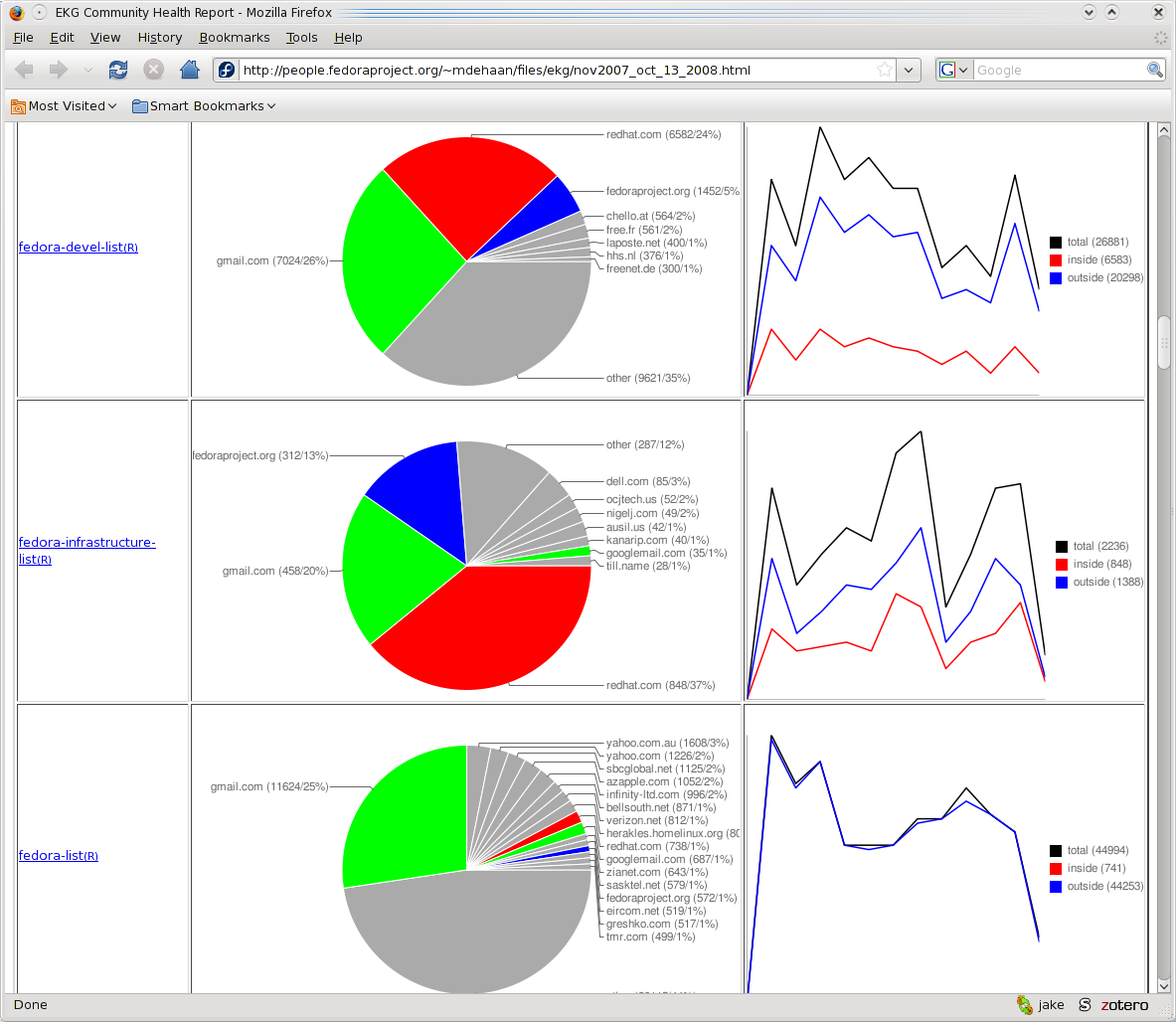Open the History menu
The width and height of the screenshot is (1176, 1022).
[x=160, y=38]
